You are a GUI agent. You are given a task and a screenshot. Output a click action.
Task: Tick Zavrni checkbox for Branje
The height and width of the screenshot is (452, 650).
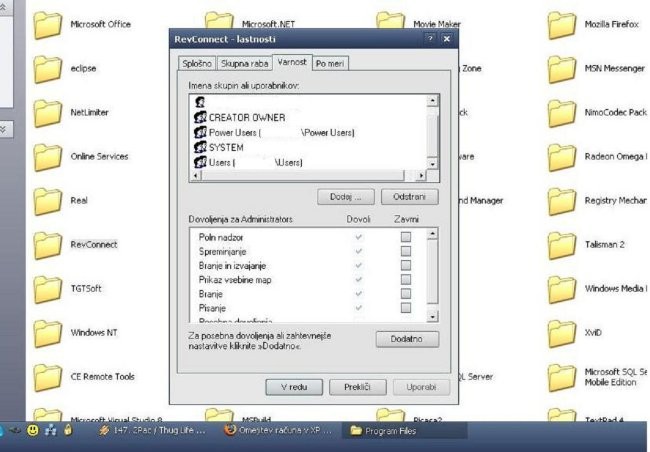(406, 293)
